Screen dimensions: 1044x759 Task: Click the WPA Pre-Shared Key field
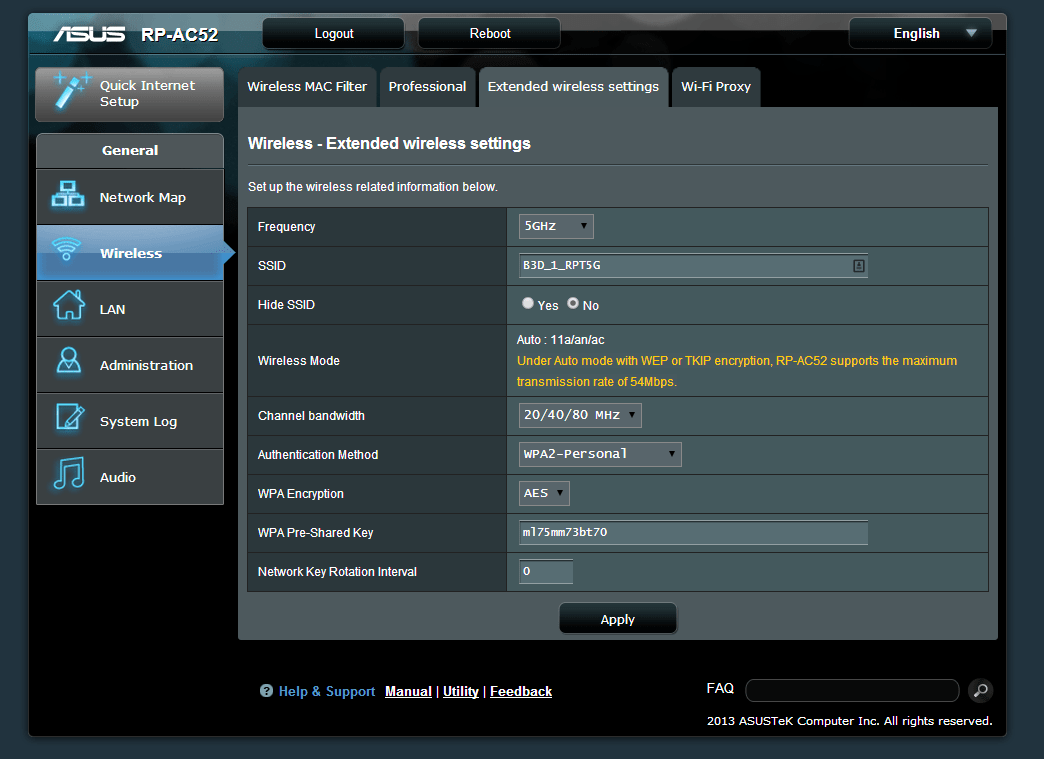(x=692, y=532)
